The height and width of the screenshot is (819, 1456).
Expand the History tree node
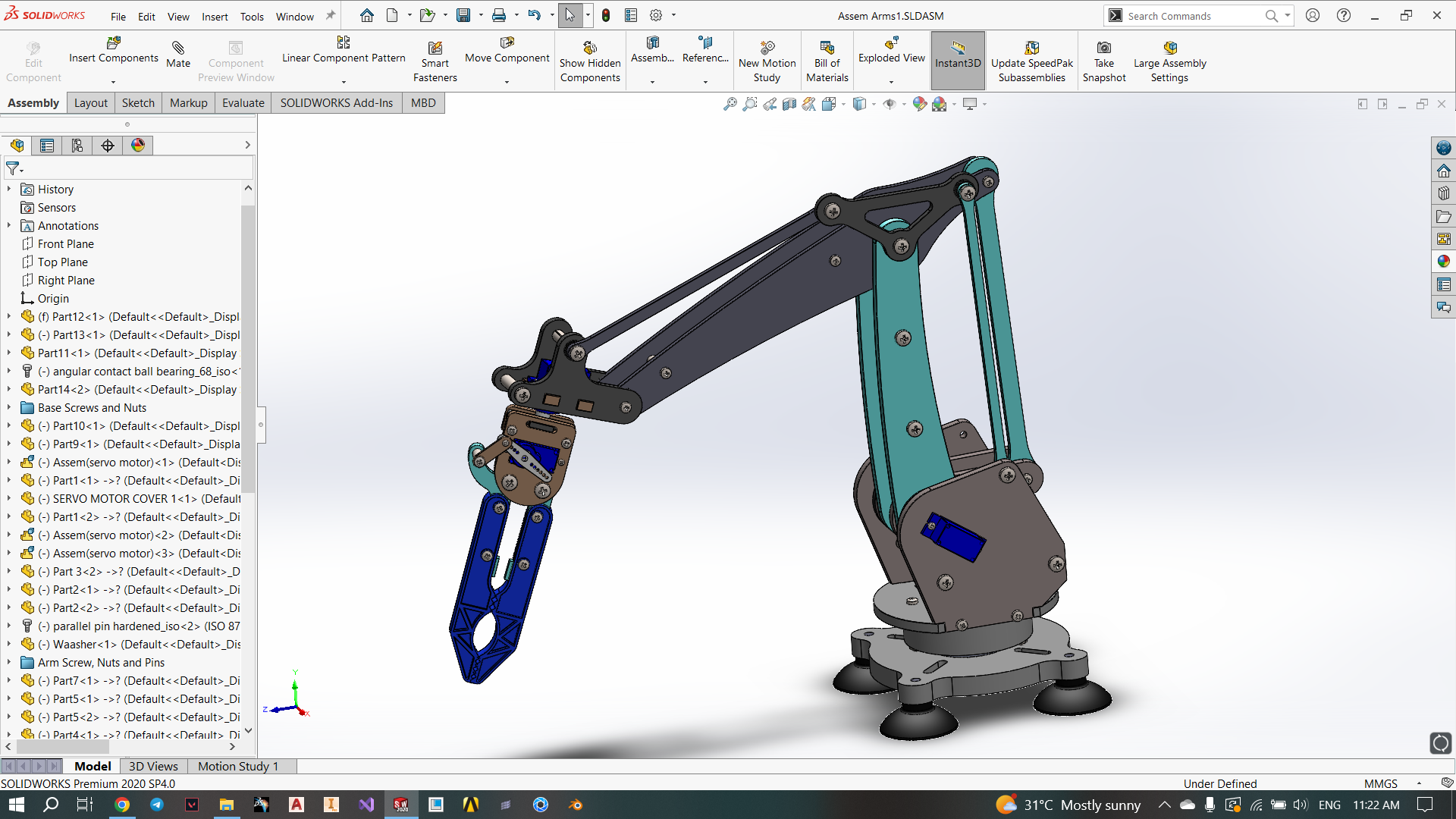pyautogui.click(x=9, y=190)
